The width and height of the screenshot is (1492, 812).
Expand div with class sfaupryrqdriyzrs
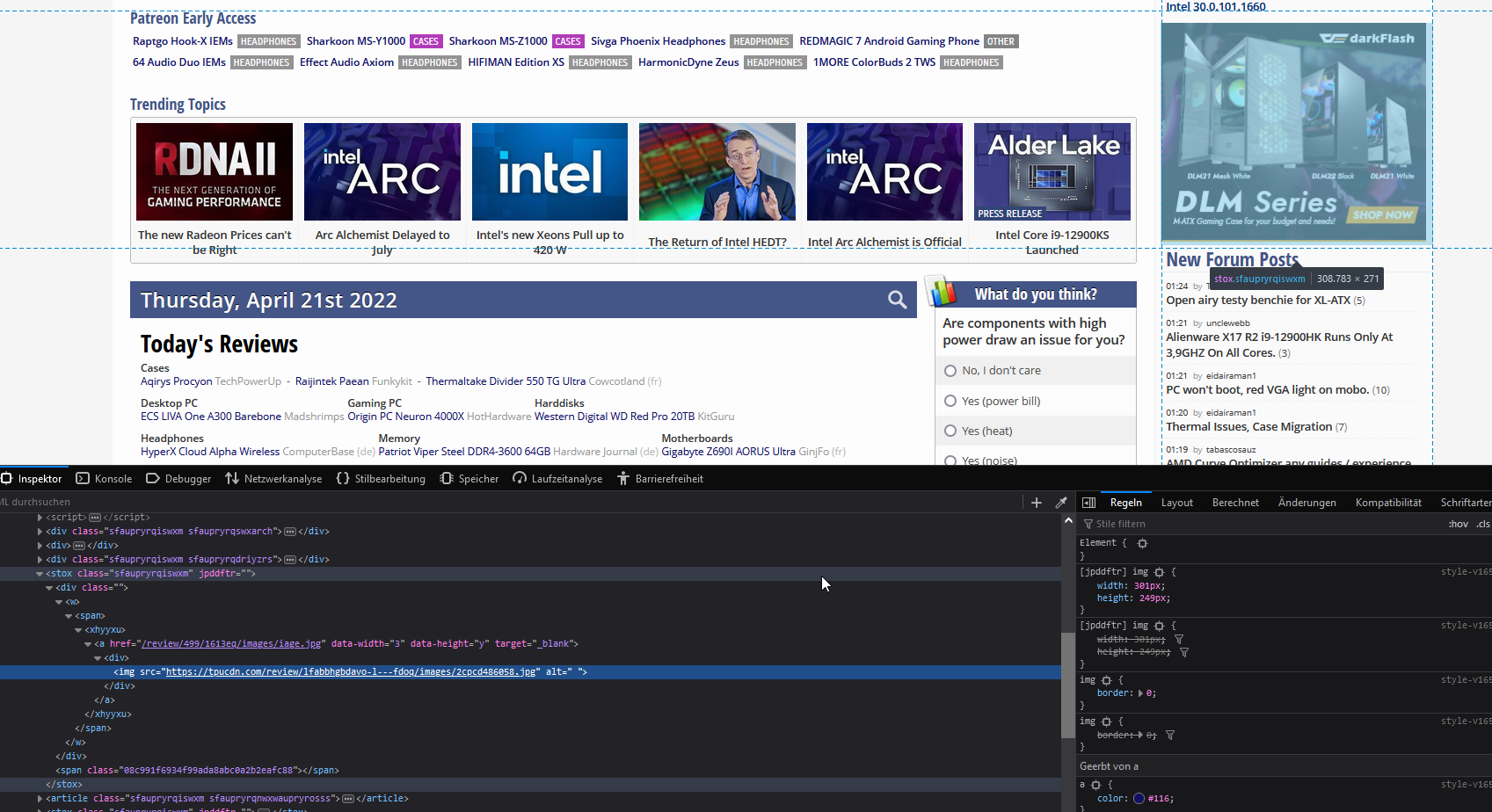pyautogui.click(x=40, y=560)
